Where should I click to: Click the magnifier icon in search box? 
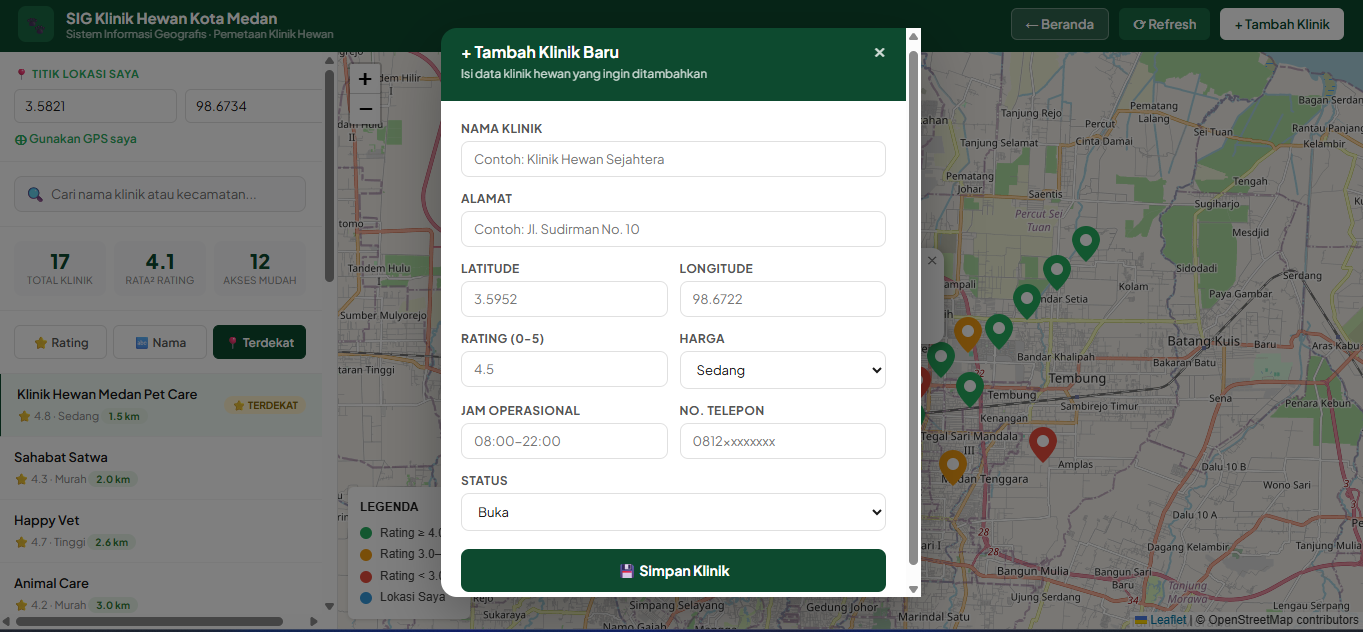[x=35, y=195]
